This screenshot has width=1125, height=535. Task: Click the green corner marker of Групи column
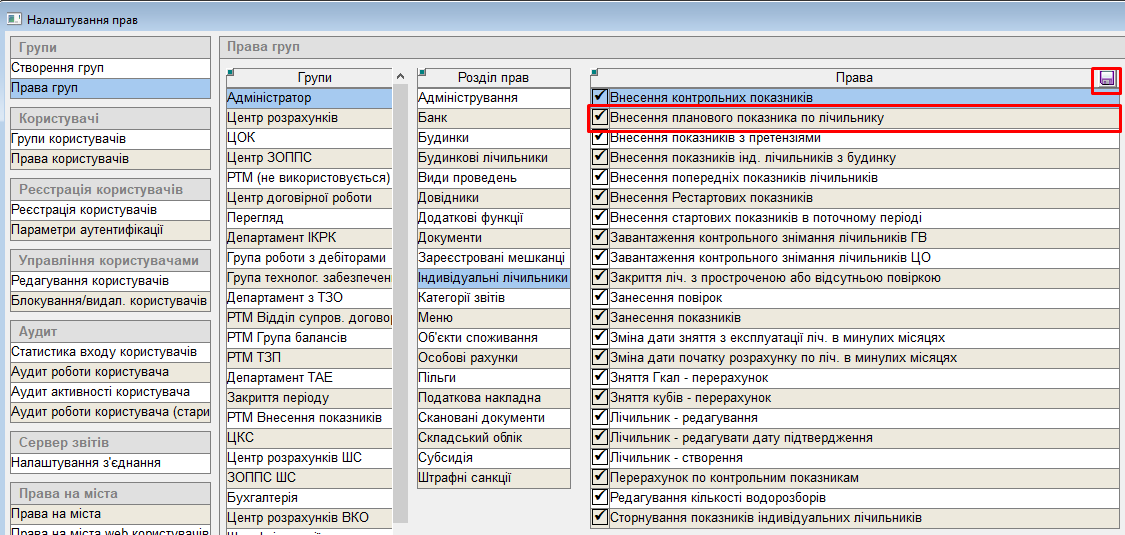click(231, 71)
